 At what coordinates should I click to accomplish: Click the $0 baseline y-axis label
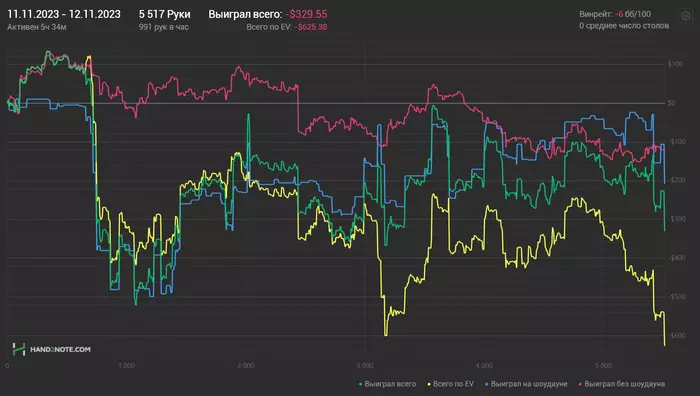(671, 103)
